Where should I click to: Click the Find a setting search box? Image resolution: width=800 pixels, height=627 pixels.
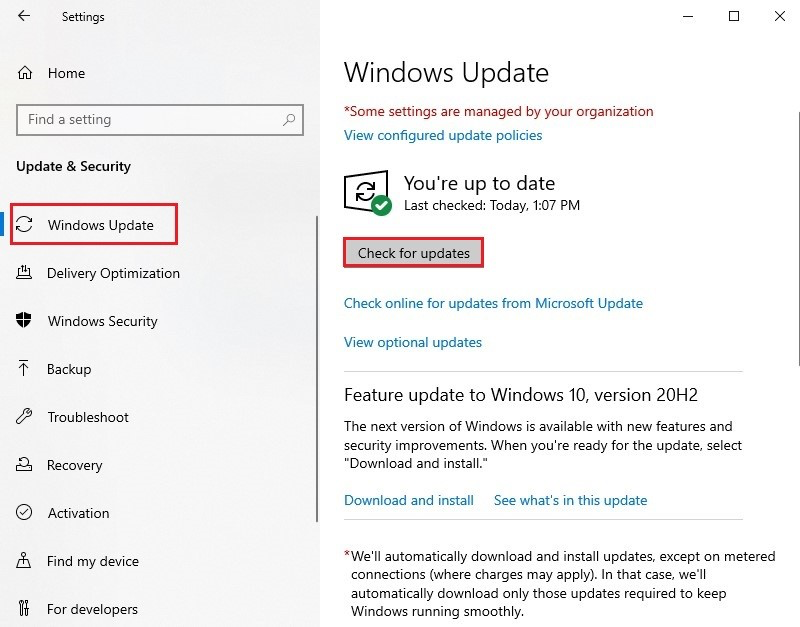point(160,120)
